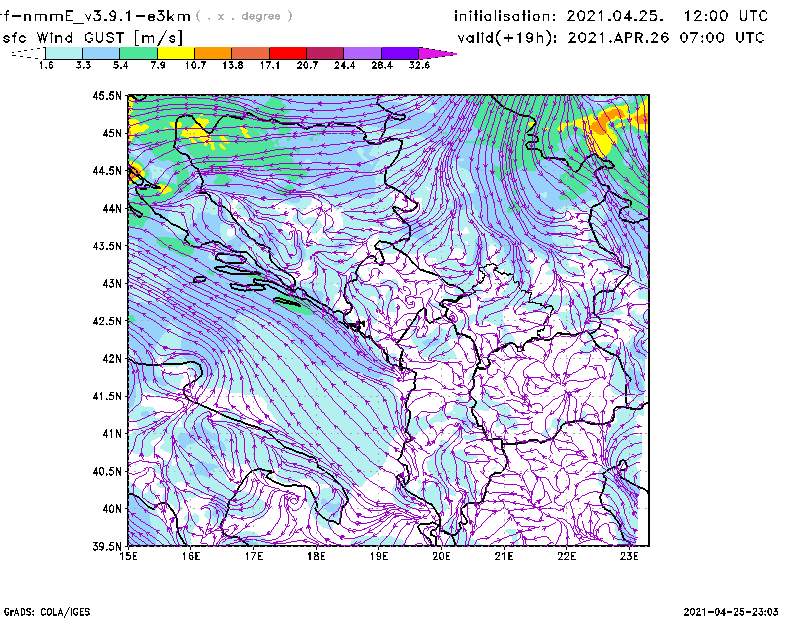The width and height of the screenshot is (800, 618).
Task: Click the 41.5N latitude label
Action: pos(107,396)
